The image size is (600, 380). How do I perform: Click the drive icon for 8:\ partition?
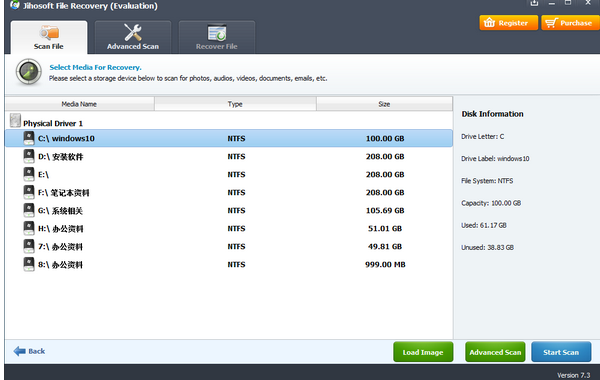coord(29,264)
